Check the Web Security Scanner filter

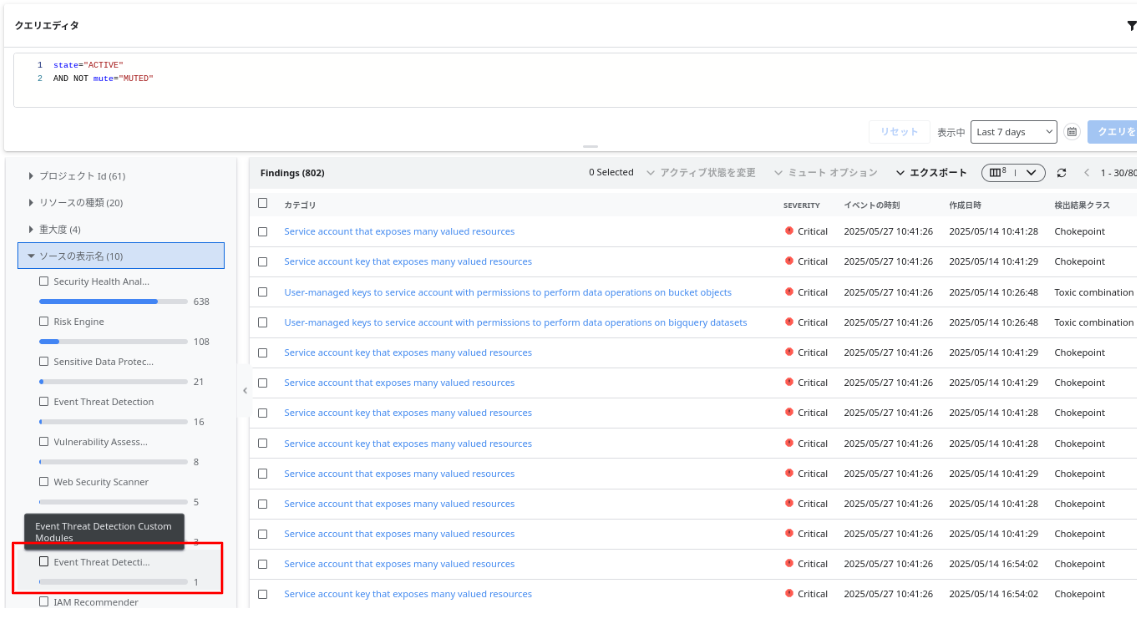click(x=44, y=482)
